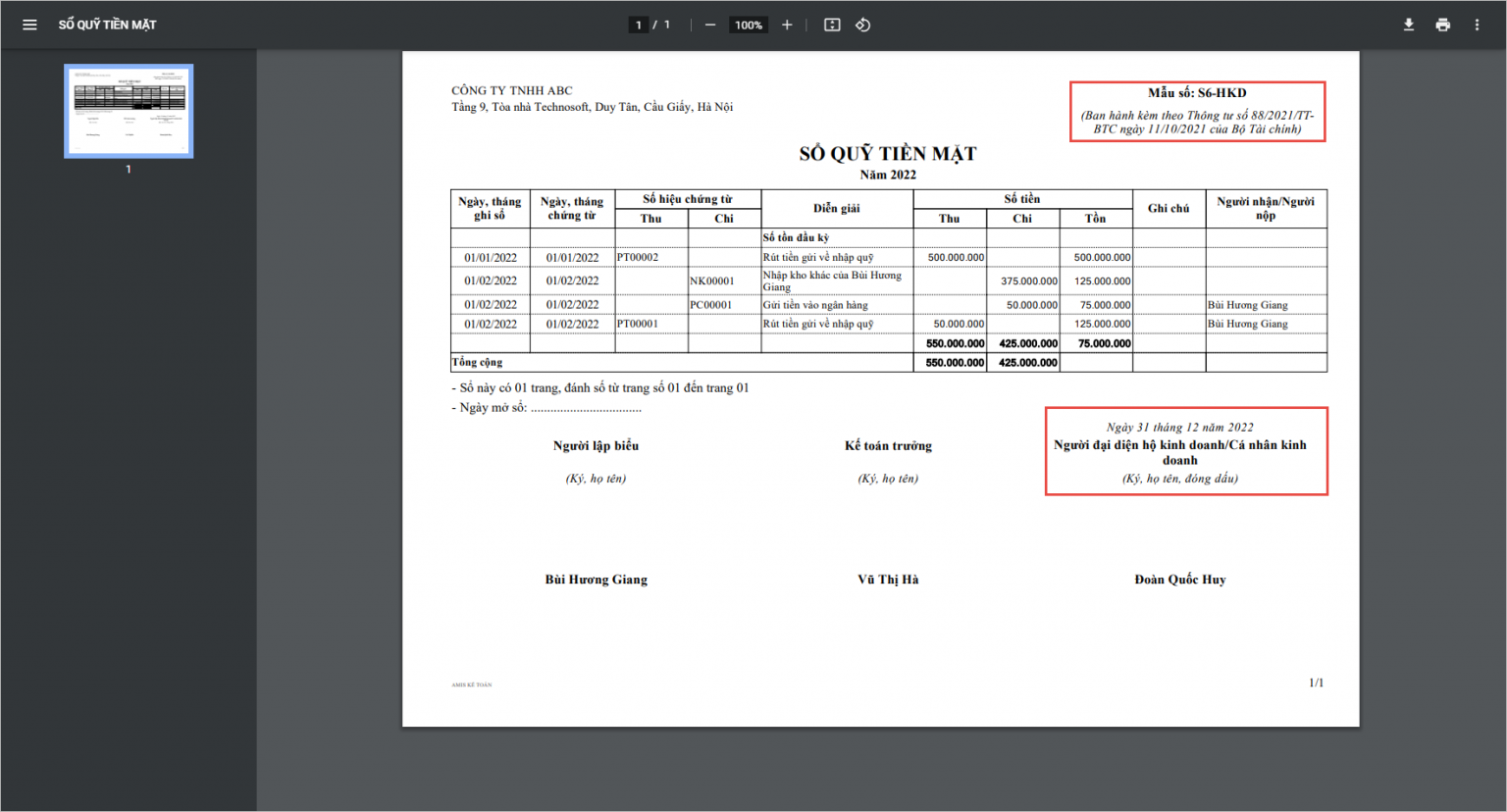Click the zoom in plus icon
The image size is (1507, 812).
coord(787,25)
